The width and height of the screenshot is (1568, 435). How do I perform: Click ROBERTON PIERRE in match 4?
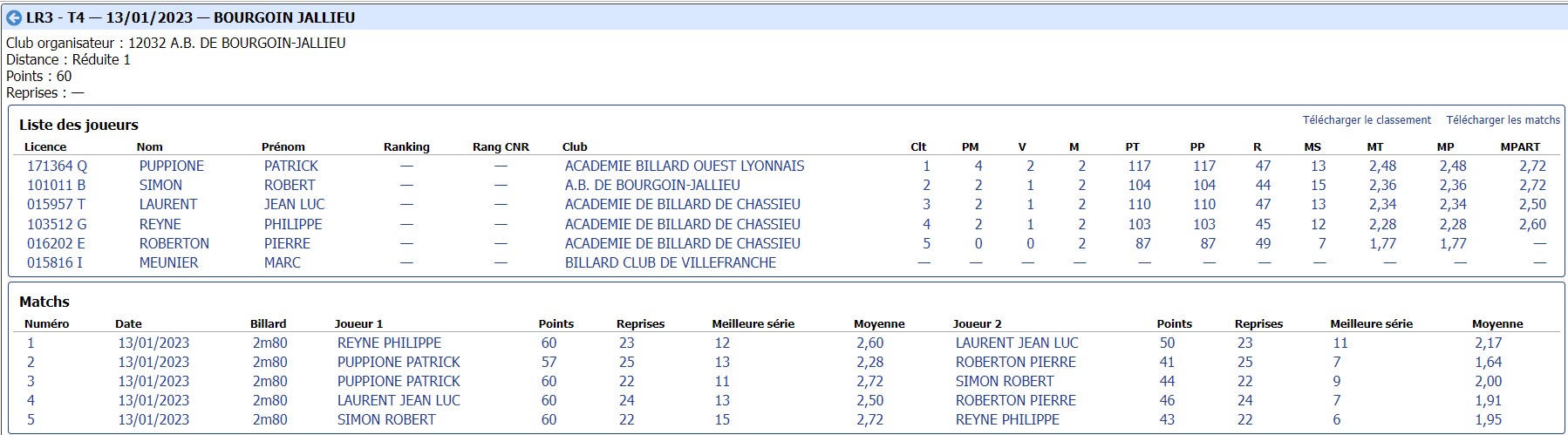[x=1015, y=400]
